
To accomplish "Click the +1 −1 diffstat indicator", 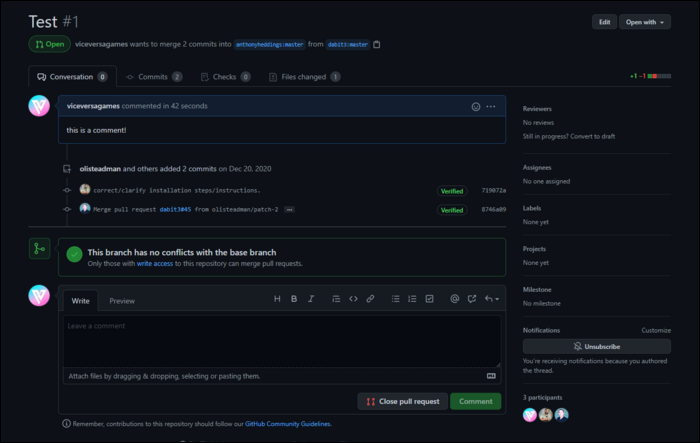I will [x=650, y=76].
